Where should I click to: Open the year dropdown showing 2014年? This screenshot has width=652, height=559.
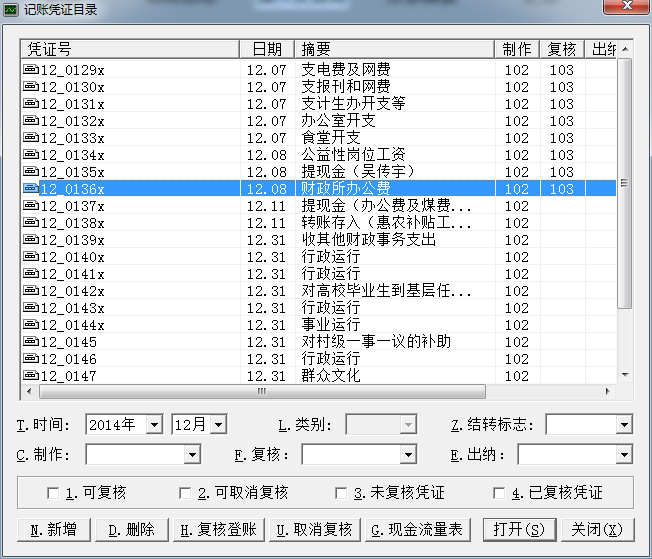coord(153,425)
